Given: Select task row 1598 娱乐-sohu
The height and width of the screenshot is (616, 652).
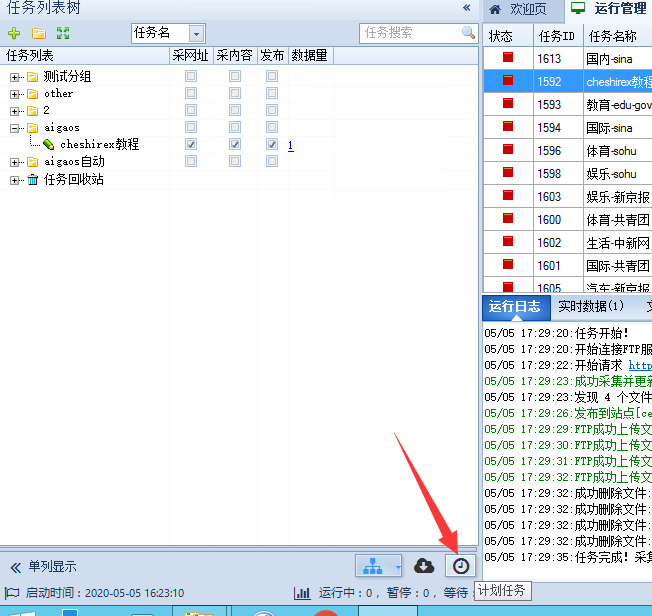Looking at the screenshot, I should click(568, 173).
